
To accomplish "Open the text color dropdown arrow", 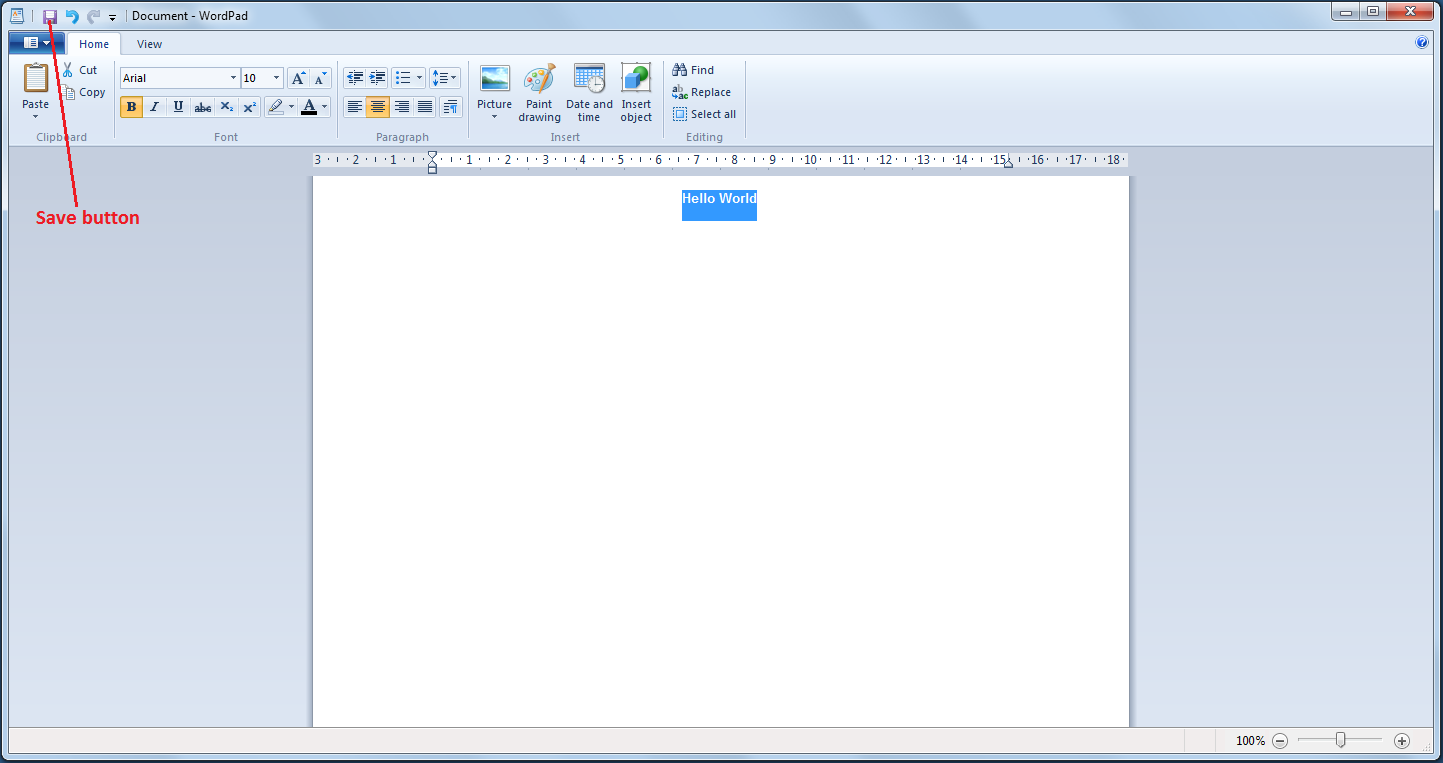I will 325,107.
